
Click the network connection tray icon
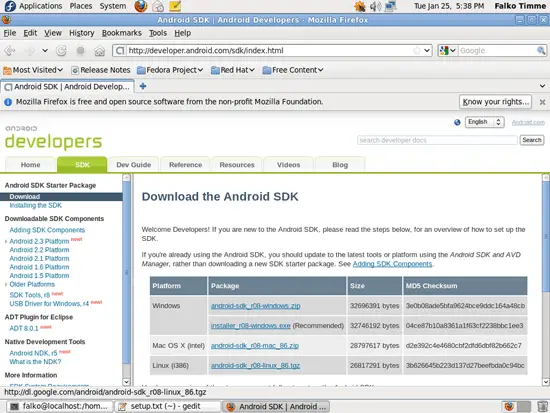[x=390, y=6]
